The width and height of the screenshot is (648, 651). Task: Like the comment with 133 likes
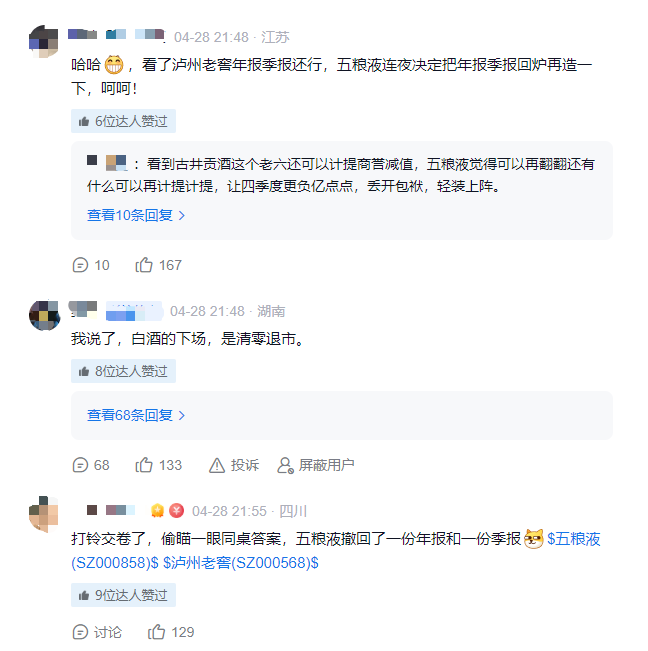(144, 465)
